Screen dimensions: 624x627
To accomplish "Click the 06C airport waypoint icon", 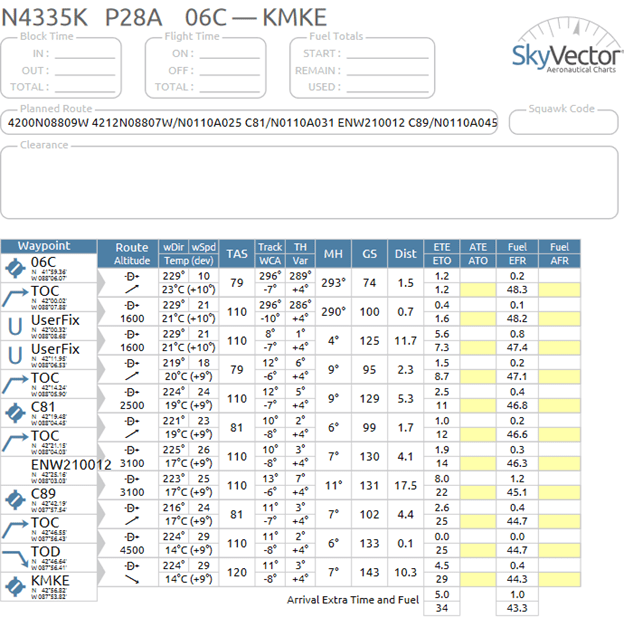I will pyautogui.click(x=15, y=268).
